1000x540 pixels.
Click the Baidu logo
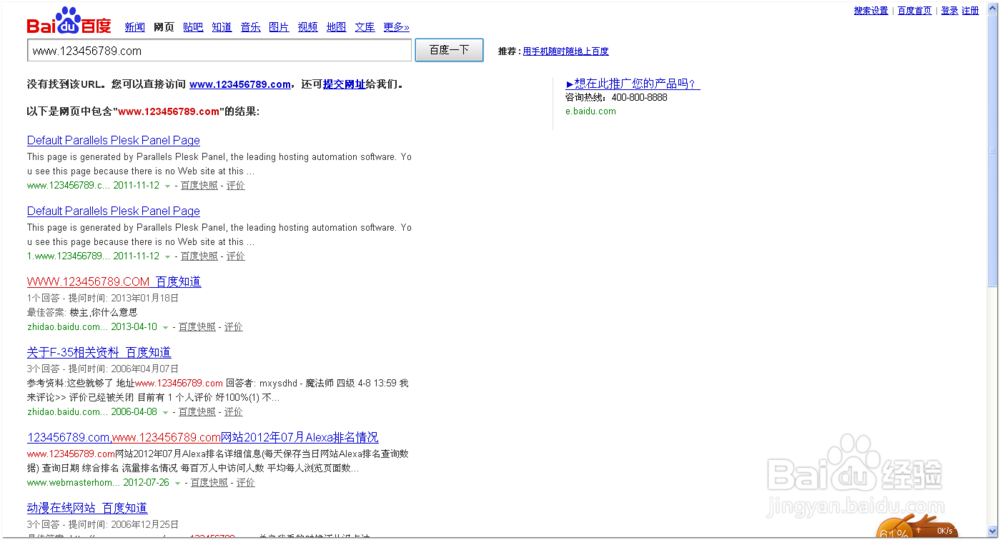point(69,21)
